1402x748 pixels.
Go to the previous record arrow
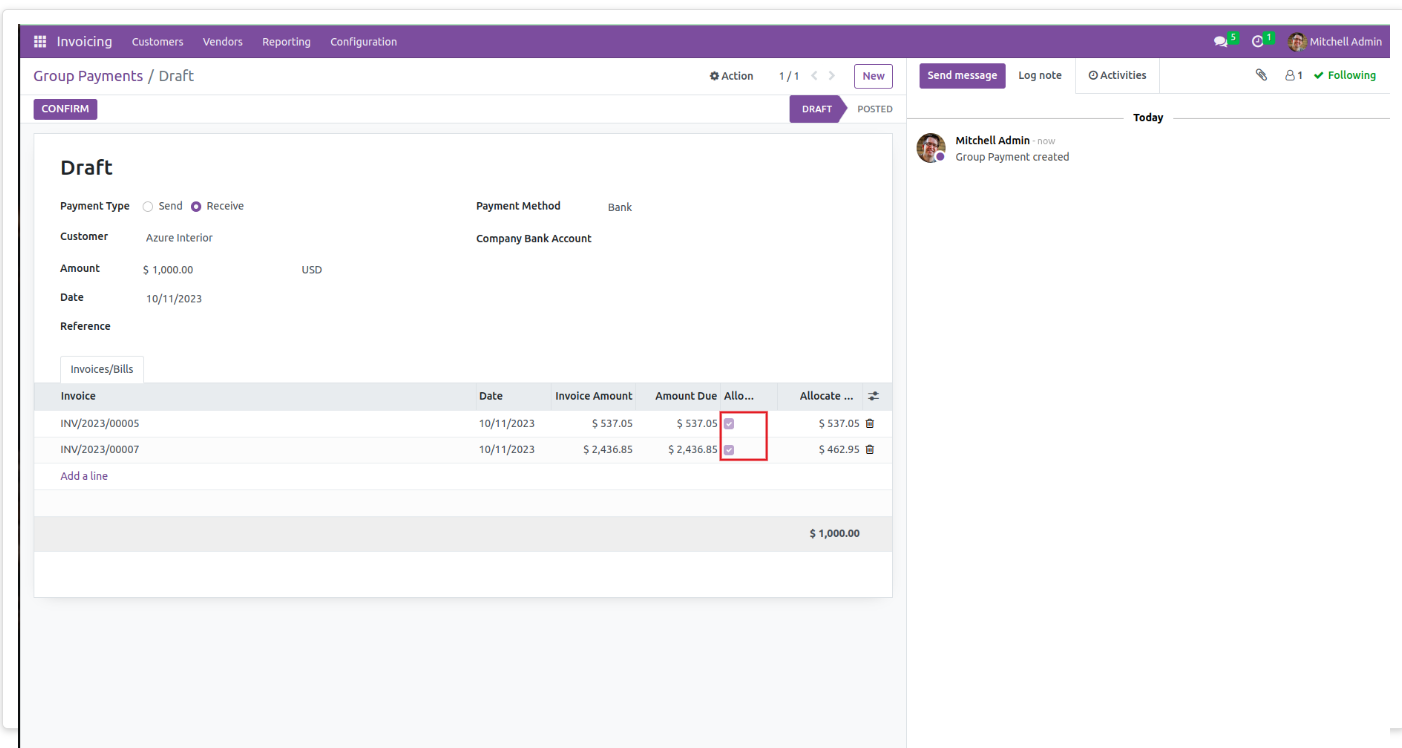pyautogui.click(x=814, y=76)
